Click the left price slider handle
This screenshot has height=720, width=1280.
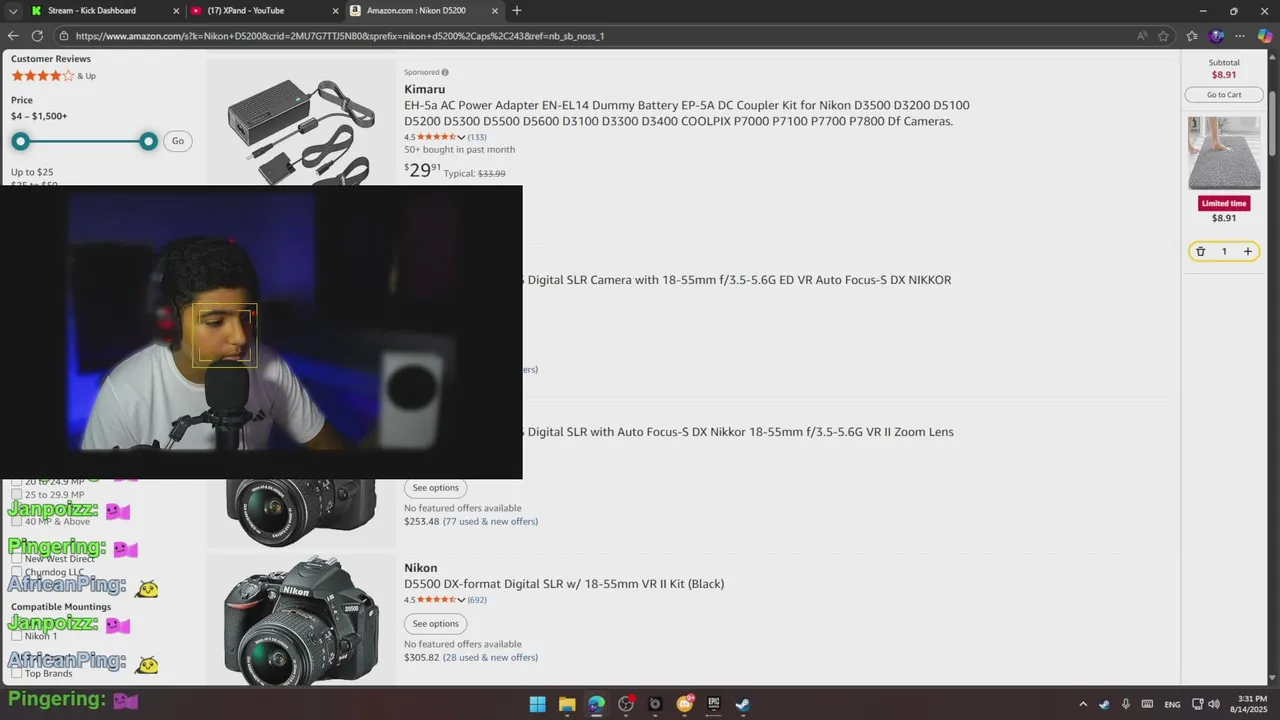(20, 141)
